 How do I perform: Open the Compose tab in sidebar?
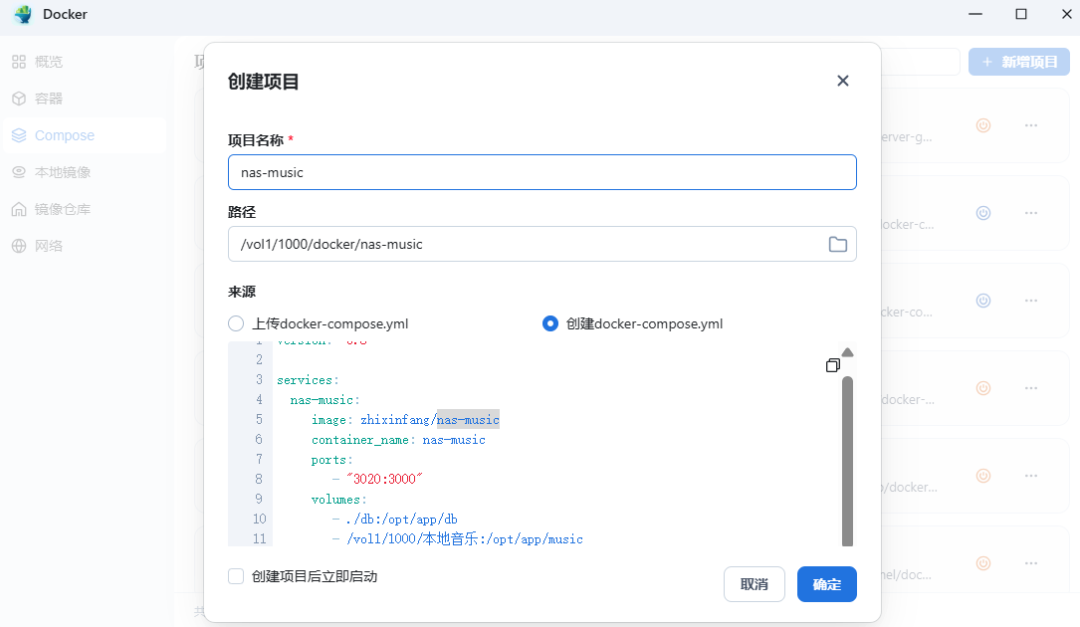[64, 136]
